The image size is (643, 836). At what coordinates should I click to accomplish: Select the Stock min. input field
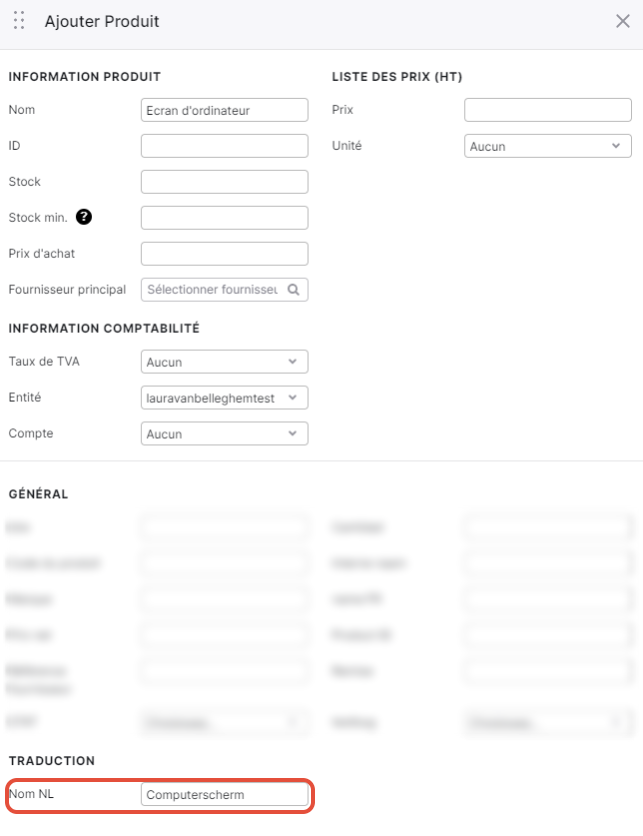click(x=224, y=218)
